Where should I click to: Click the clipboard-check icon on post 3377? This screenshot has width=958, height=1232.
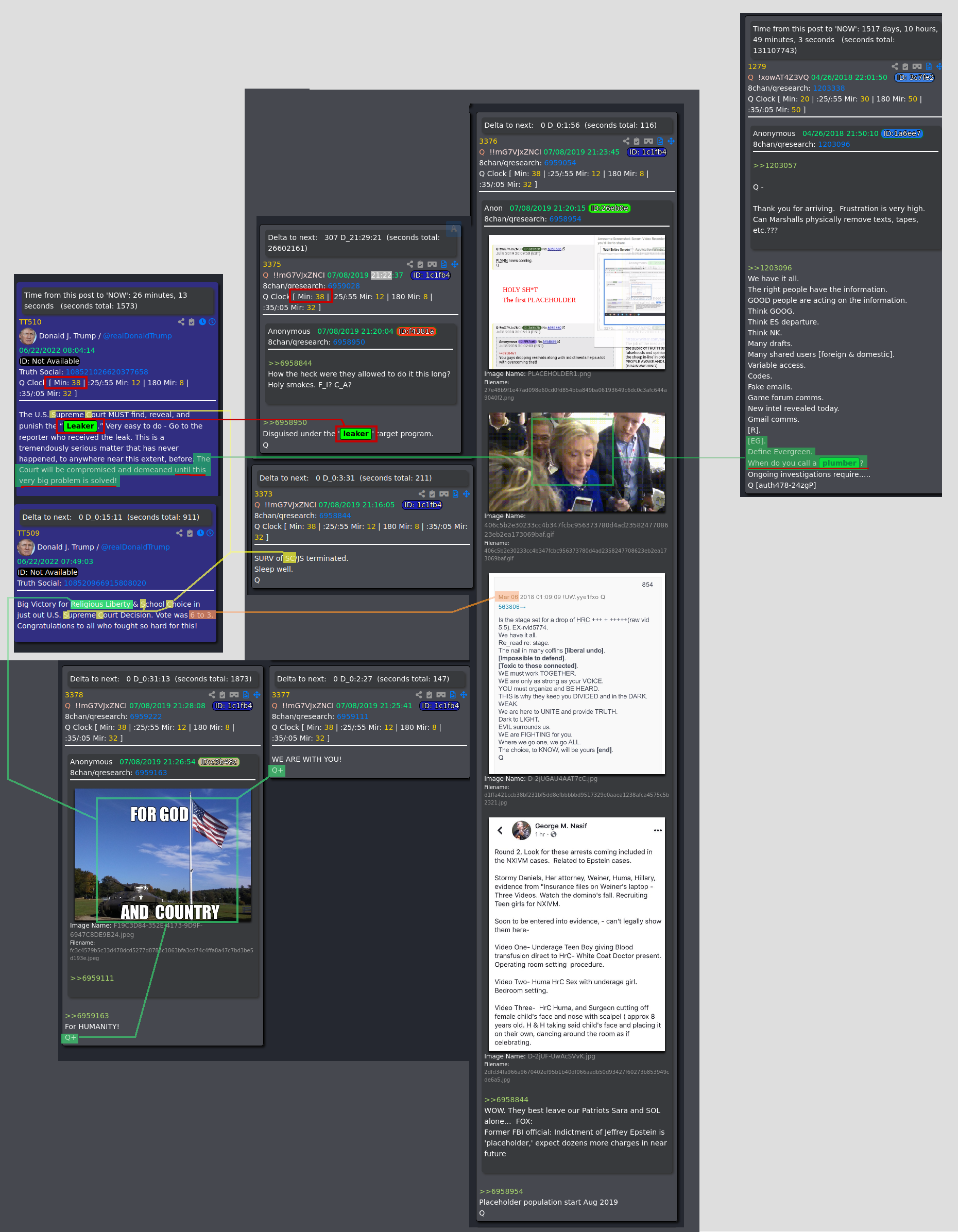(x=430, y=695)
